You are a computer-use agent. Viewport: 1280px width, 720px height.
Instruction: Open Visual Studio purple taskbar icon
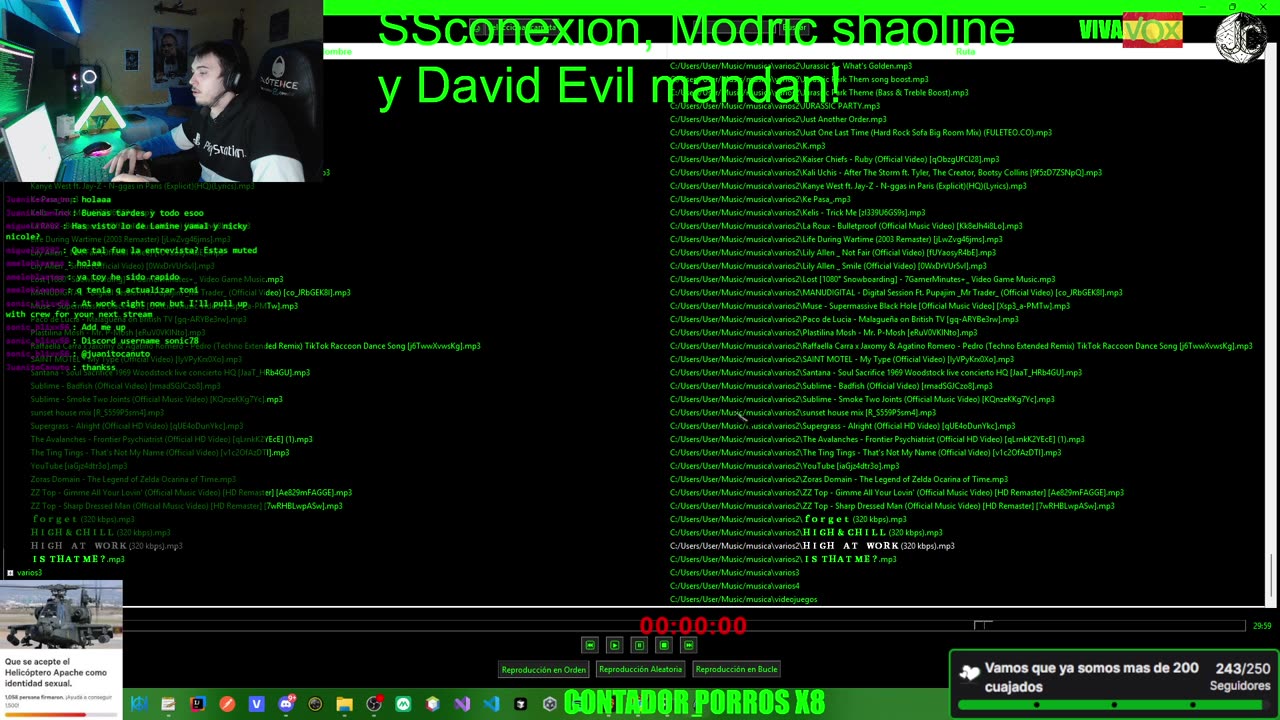(462, 704)
